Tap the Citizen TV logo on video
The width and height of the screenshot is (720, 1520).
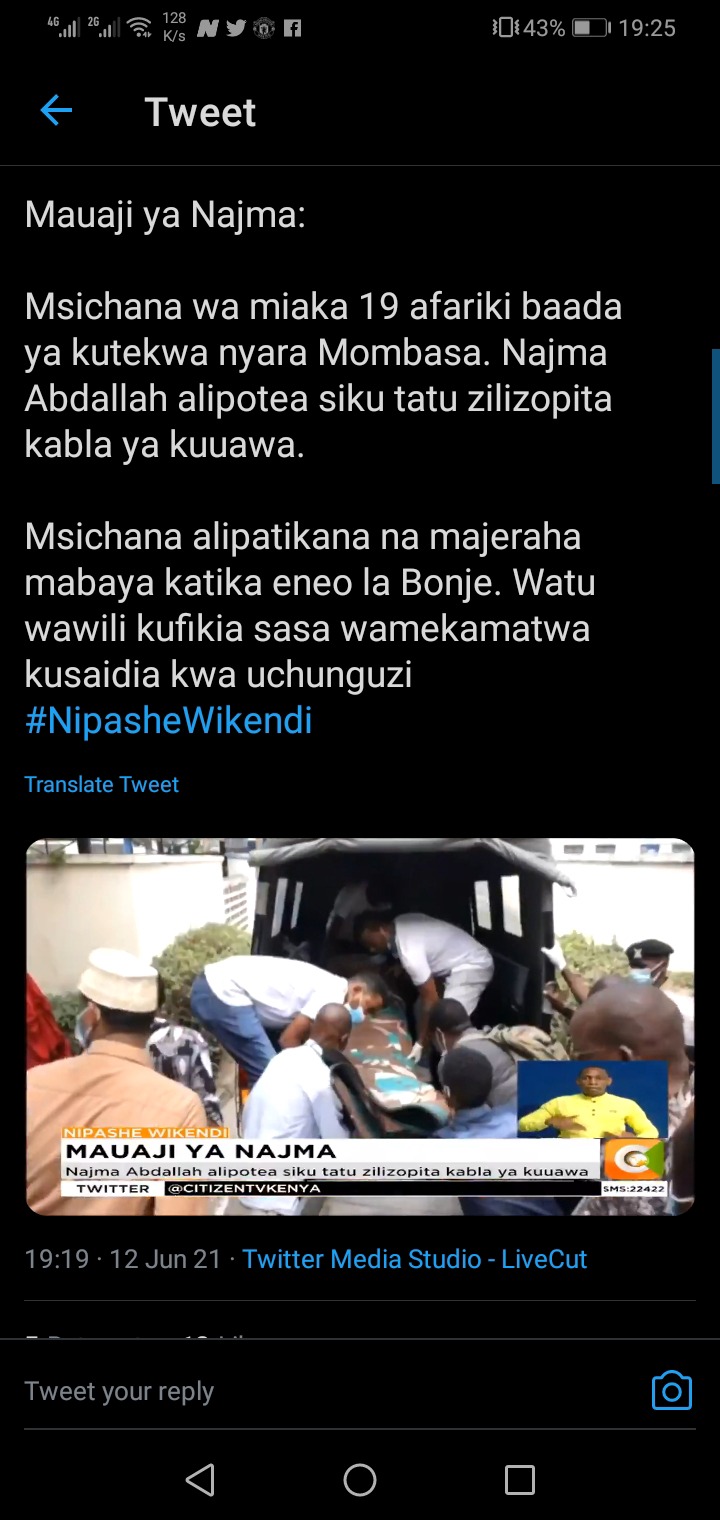[x=636, y=1159]
